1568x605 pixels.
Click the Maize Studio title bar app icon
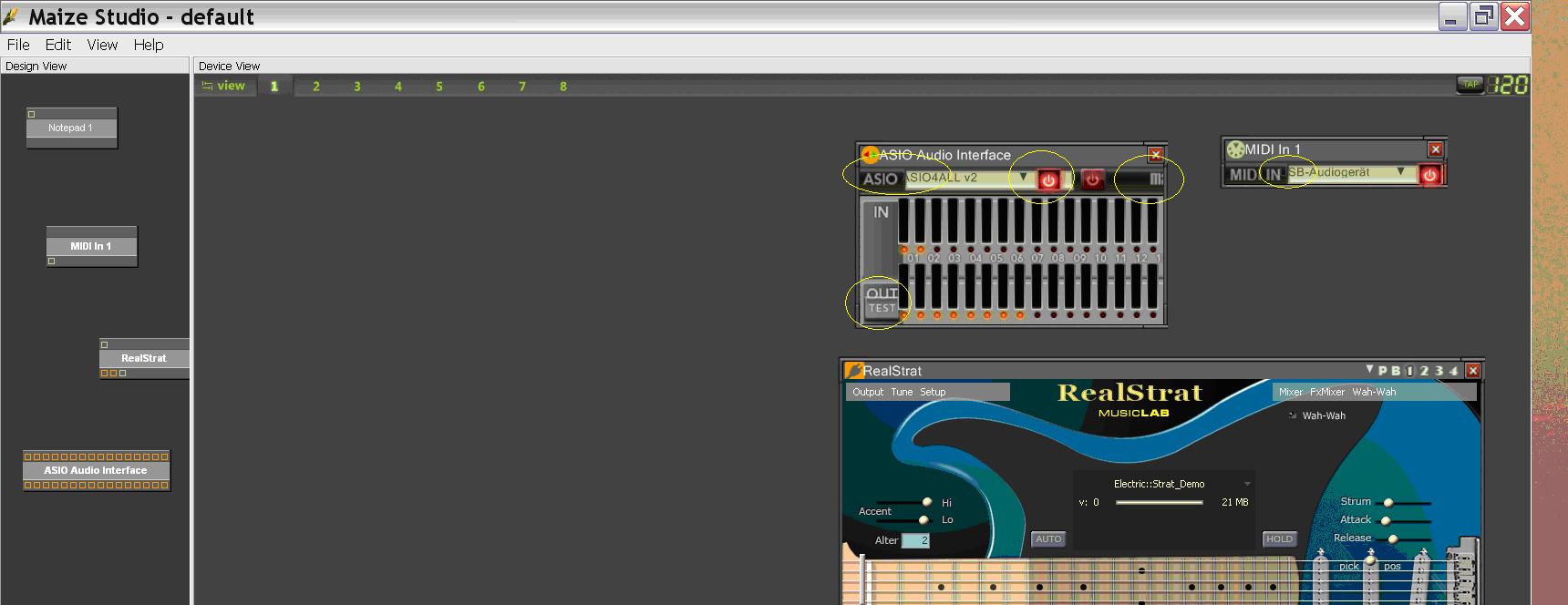pyautogui.click(x=11, y=16)
